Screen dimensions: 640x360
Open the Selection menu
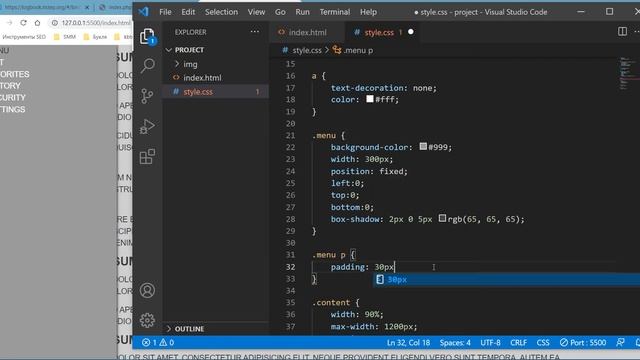click(x=221, y=12)
